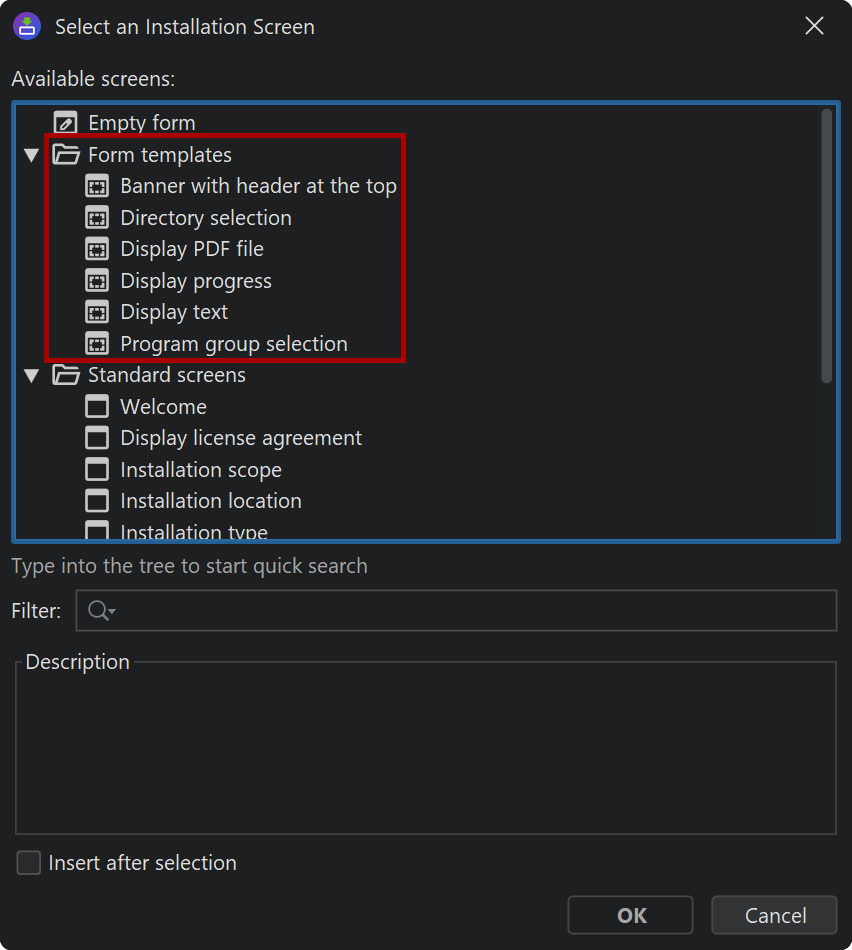Click the Form templates folder icon

pyautogui.click(x=66, y=154)
